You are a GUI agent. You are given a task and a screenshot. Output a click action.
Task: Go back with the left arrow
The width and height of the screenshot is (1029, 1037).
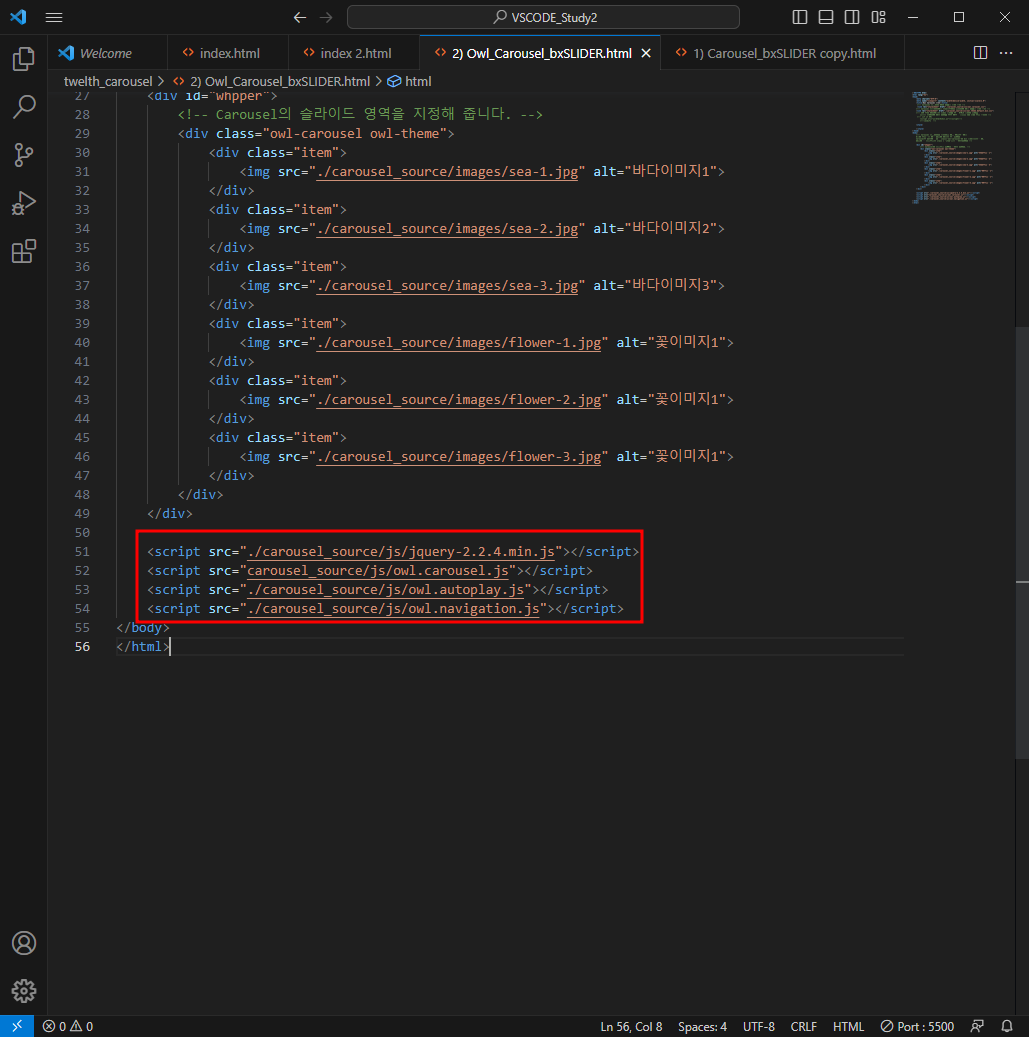300,17
